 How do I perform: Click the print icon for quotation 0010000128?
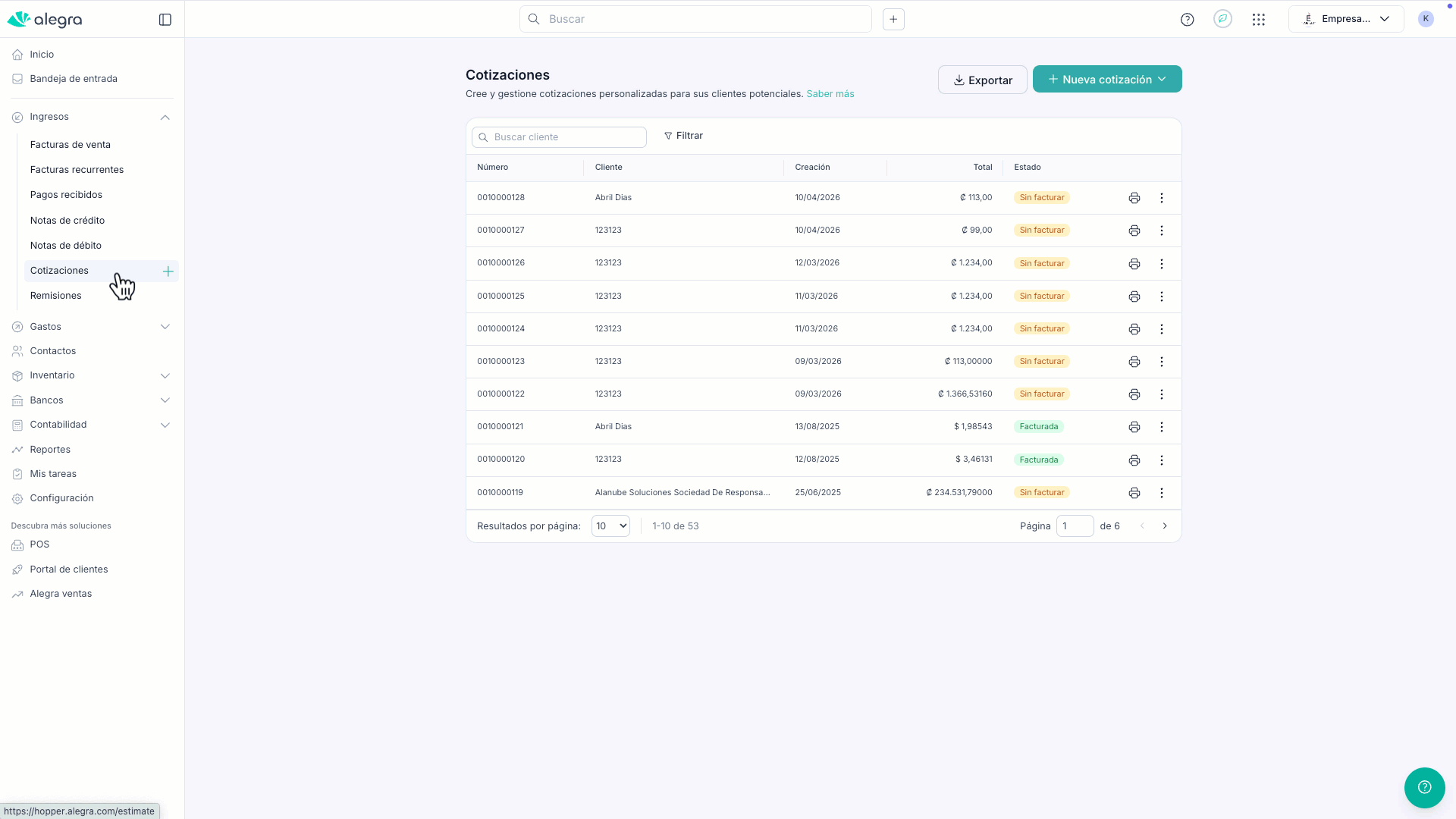[x=1134, y=198]
